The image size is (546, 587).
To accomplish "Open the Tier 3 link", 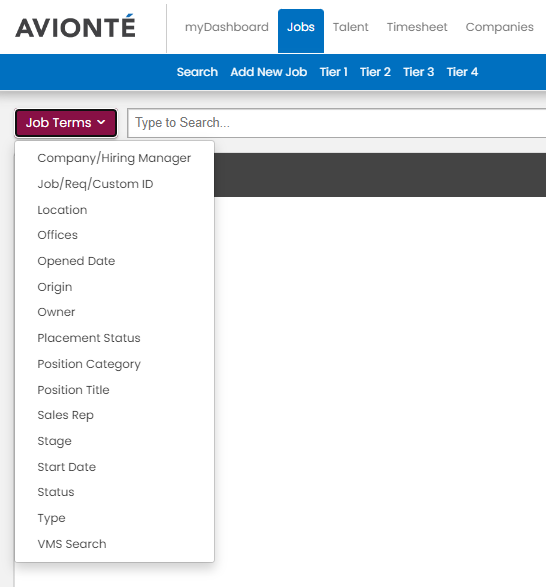I will (418, 72).
